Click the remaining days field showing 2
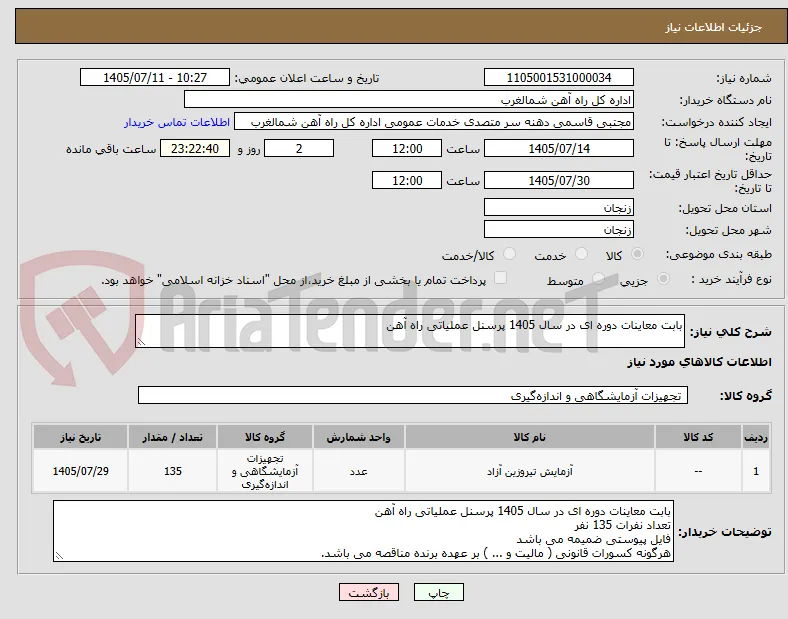The height and width of the screenshot is (619, 788). (299, 148)
